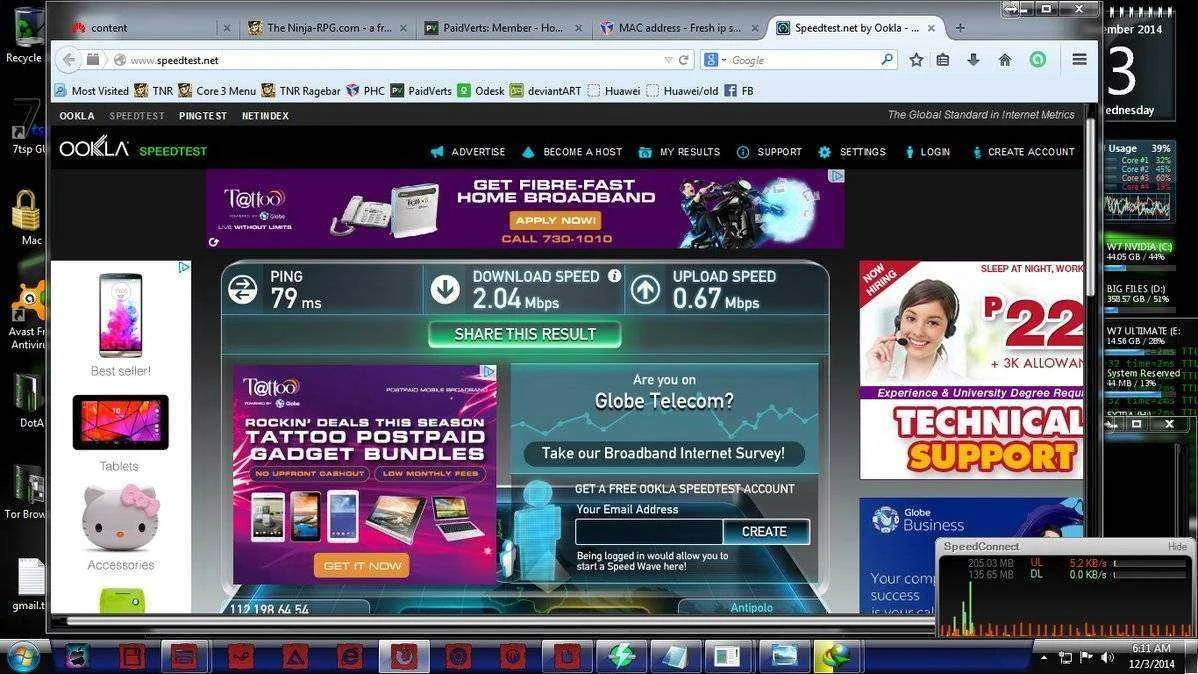1198x674 pixels.
Task: Open Tor Browser desktop shortcut
Action: pos(26,491)
